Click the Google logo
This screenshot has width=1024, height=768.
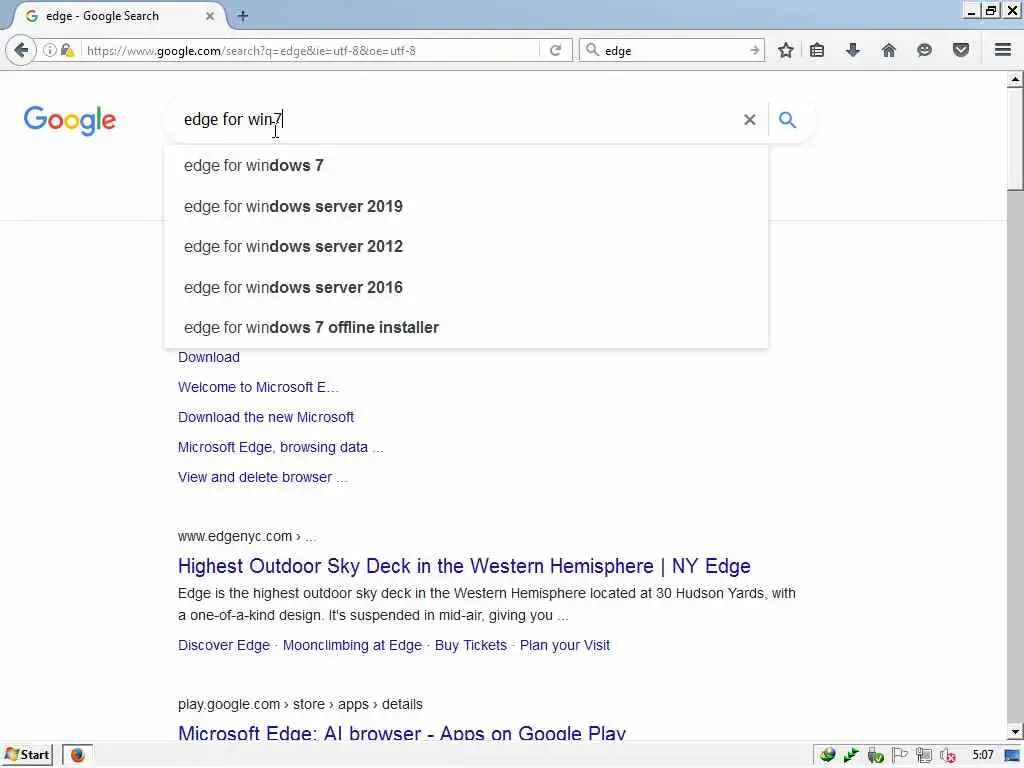[69, 121]
